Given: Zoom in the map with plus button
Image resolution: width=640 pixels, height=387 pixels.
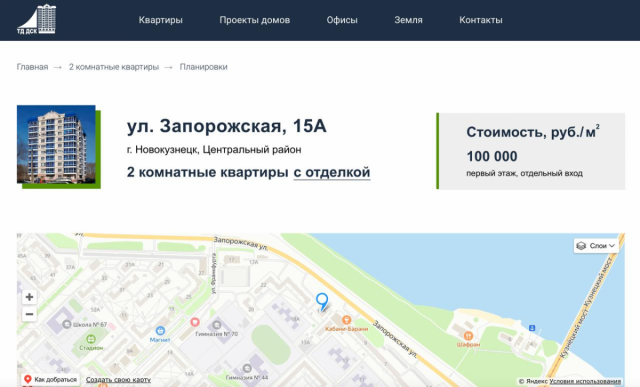Looking at the screenshot, I should (29, 297).
